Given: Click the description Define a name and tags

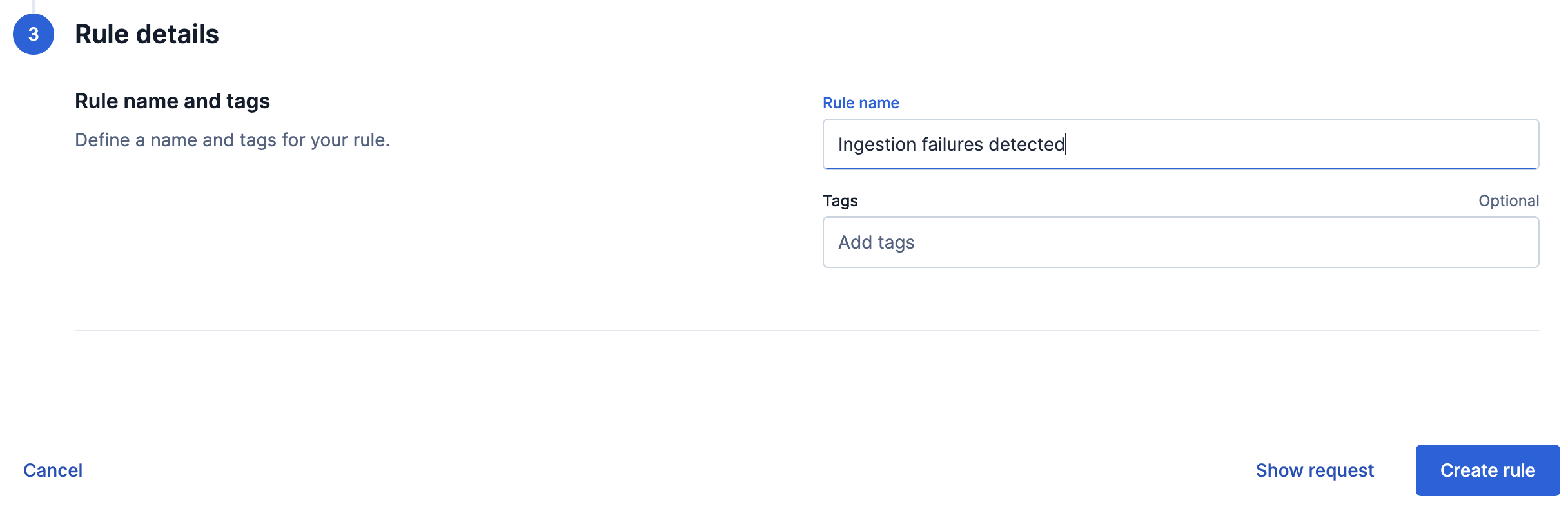Looking at the screenshot, I should pyautogui.click(x=232, y=140).
